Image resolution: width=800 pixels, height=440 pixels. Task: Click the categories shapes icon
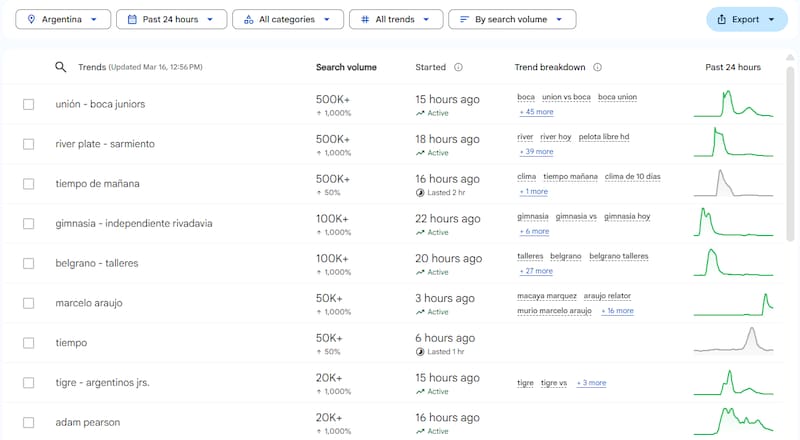tap(248, 19)
